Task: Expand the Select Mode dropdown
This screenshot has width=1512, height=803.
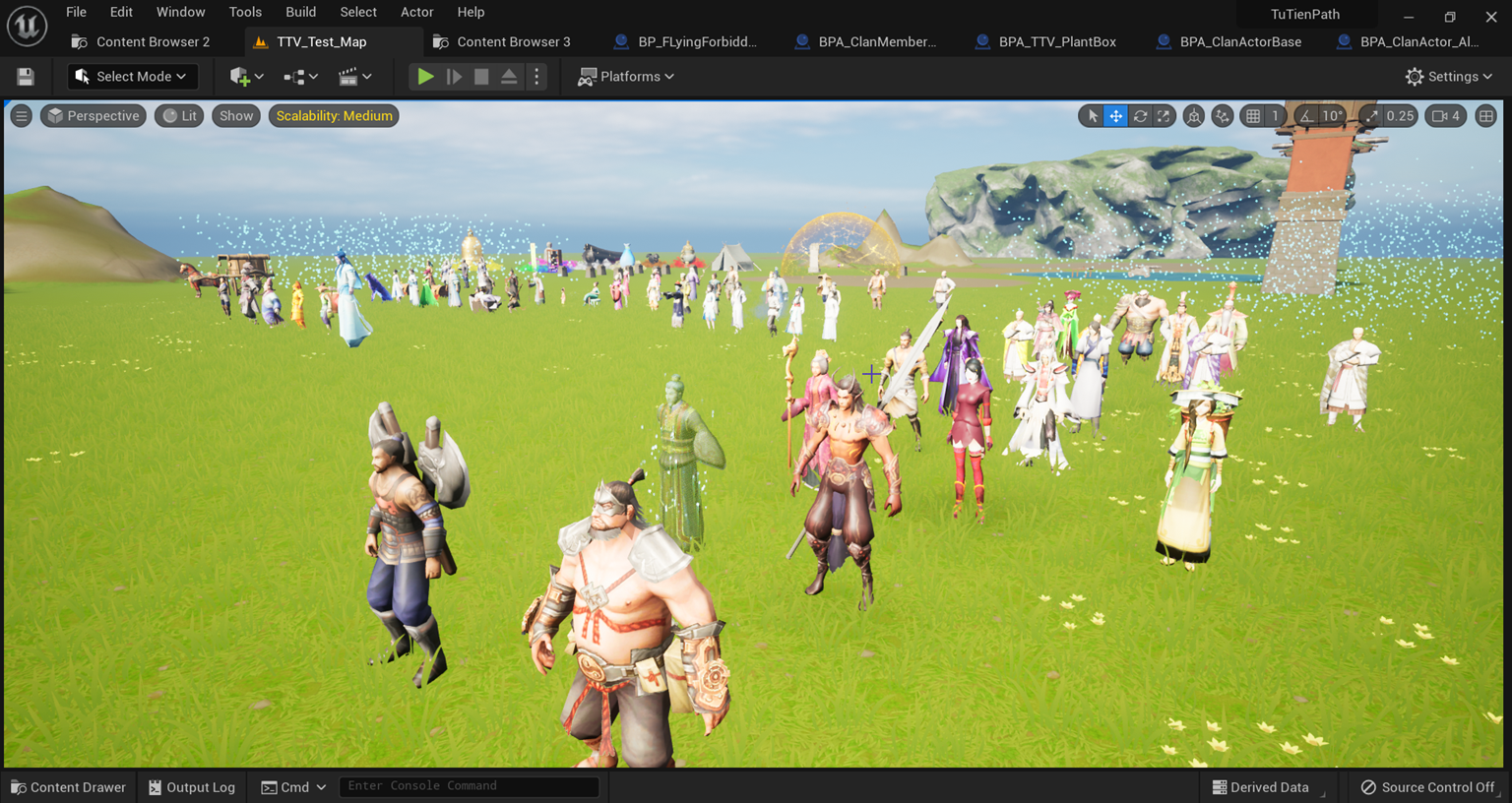Action: (132, 77)
